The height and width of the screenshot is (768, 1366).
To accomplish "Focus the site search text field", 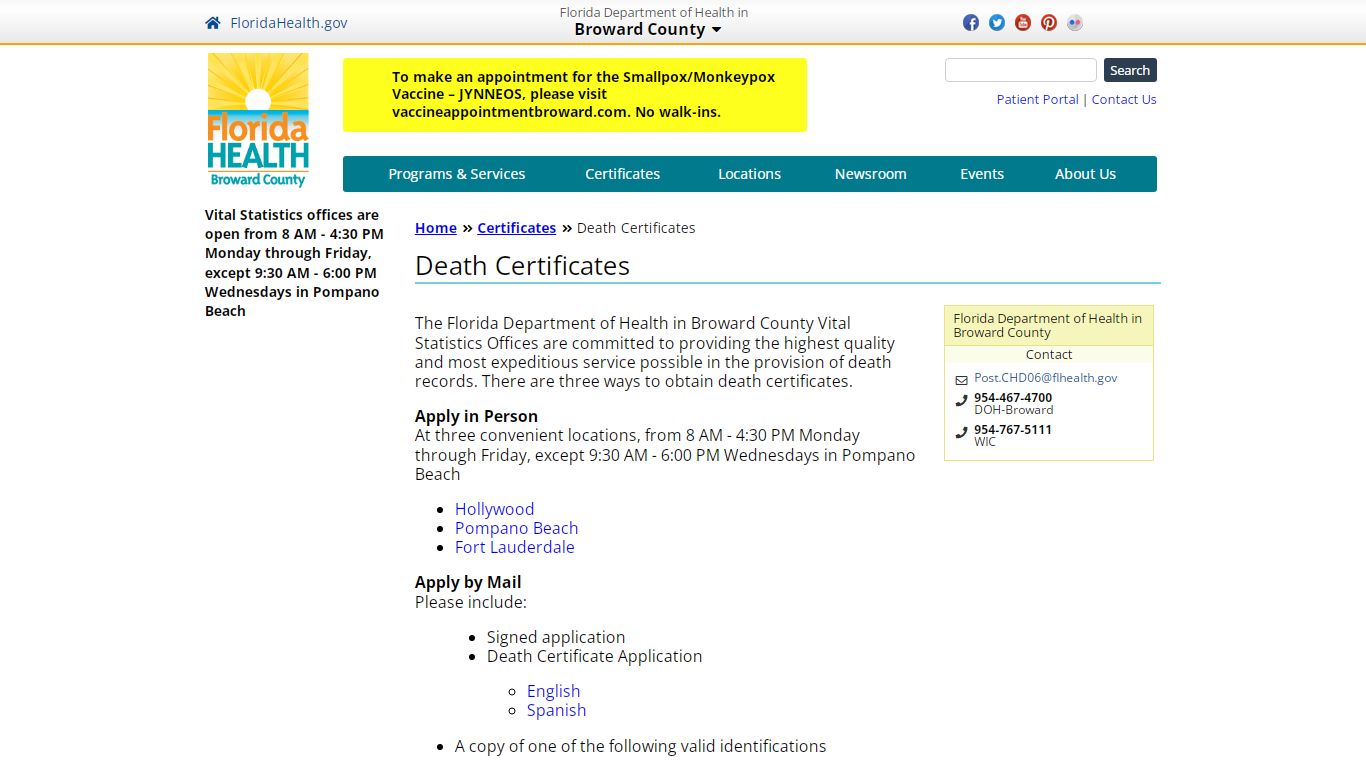I will (1021, 70).
